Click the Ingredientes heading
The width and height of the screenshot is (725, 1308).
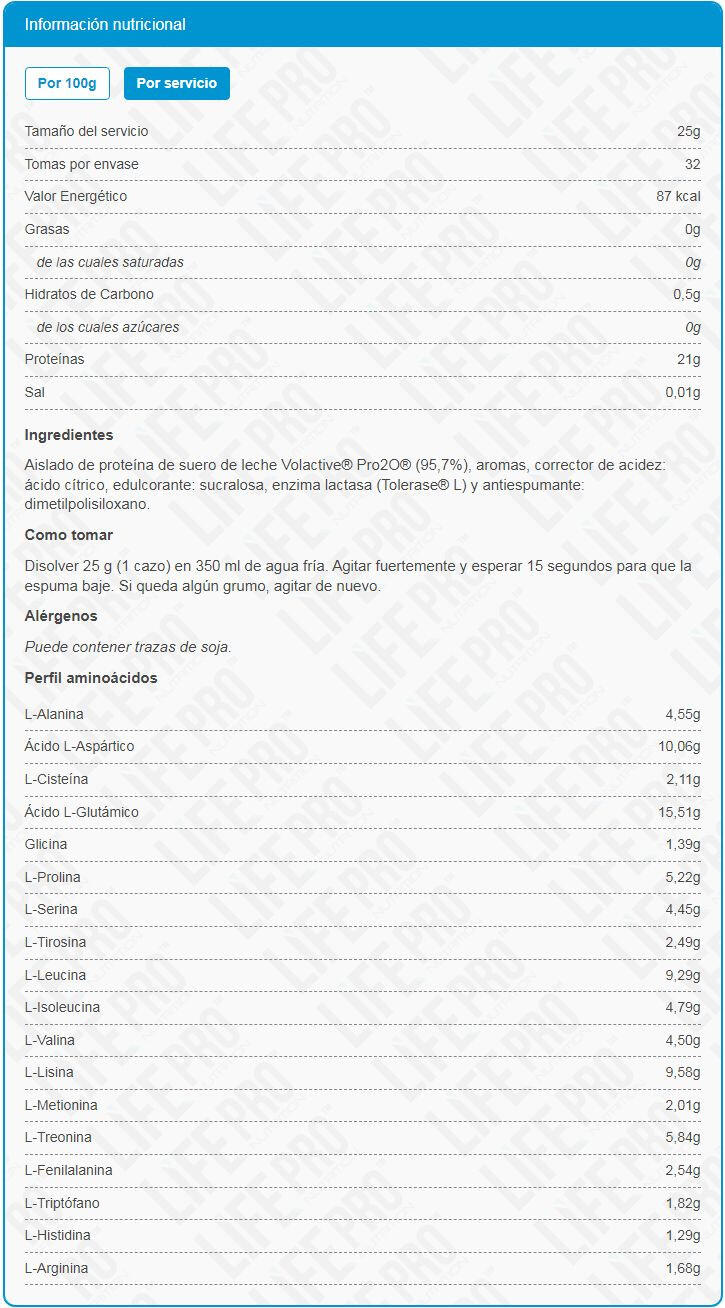click(x=69, y=435)
